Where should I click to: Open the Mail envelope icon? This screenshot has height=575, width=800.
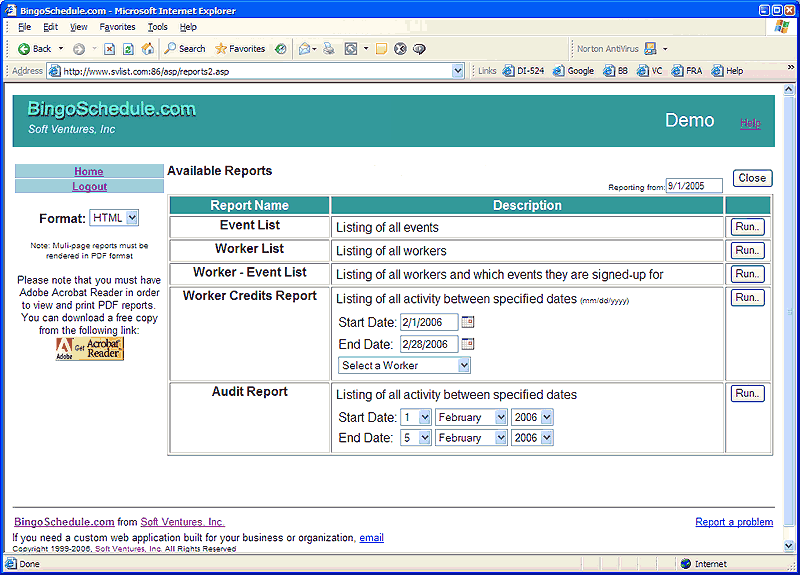[x=305, y=49]
